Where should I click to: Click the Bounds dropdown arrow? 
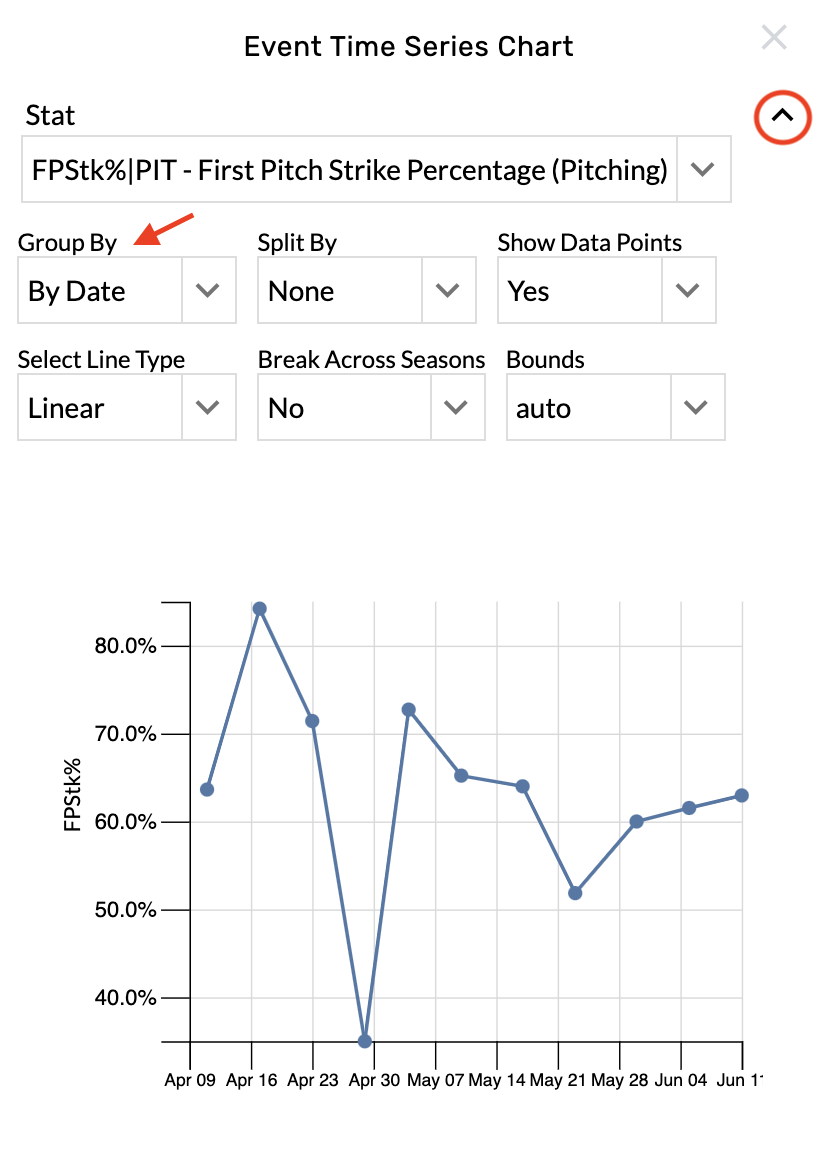[x=695, y=407]
